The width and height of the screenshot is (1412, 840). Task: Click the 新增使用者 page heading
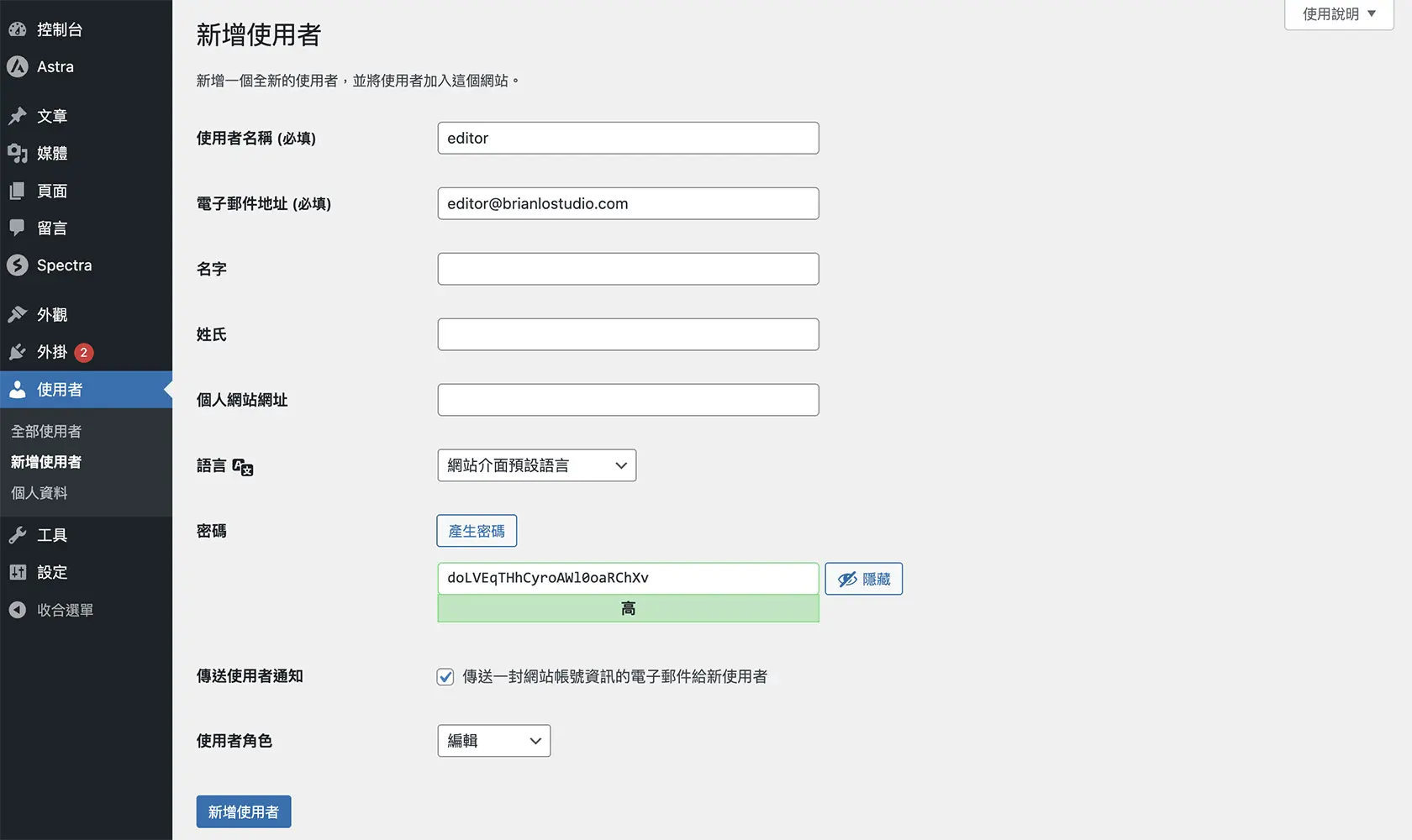click(x=259, y=35)
